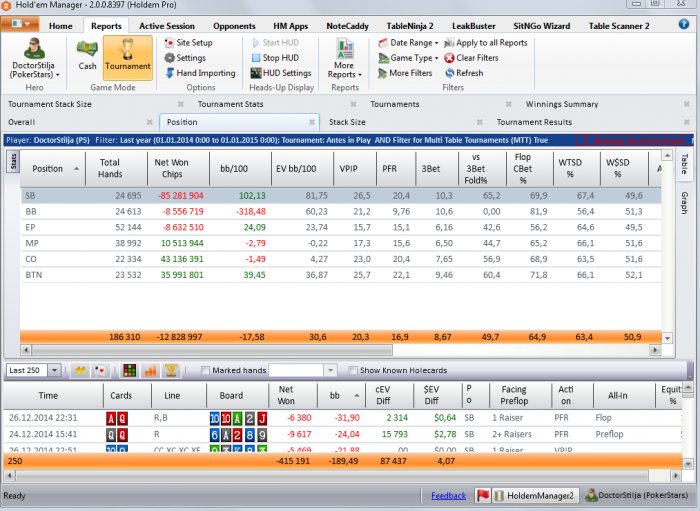Sort by Net Won Chips column header
700x511 pixels.
click(173, 168)
